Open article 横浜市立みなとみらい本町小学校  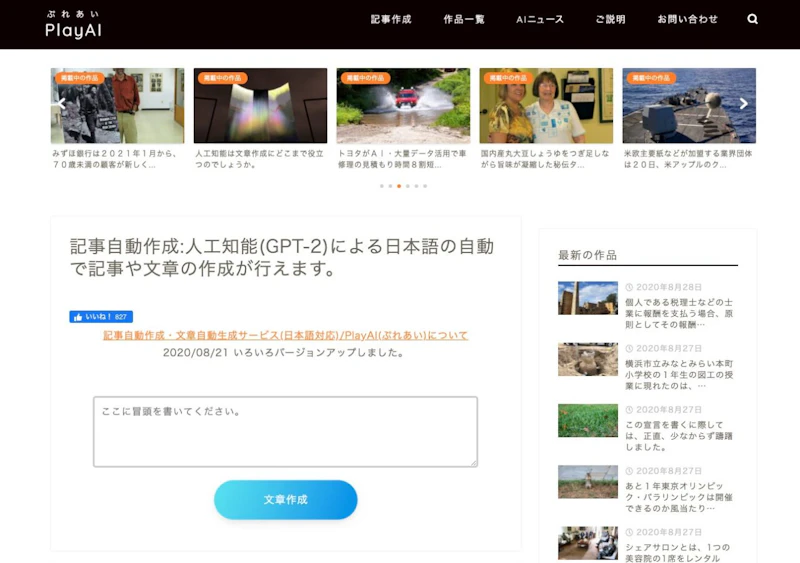coord(679,375)
